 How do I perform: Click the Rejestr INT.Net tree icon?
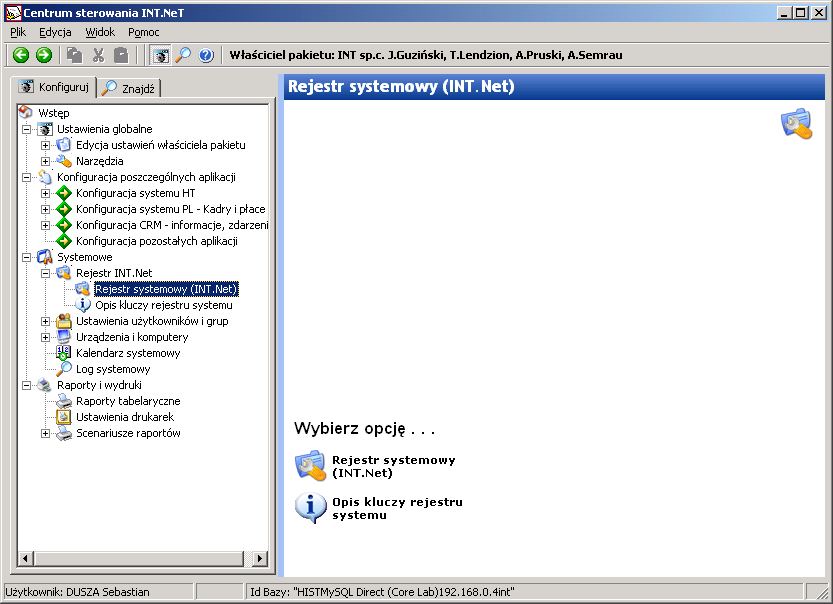tap(64, 273)
